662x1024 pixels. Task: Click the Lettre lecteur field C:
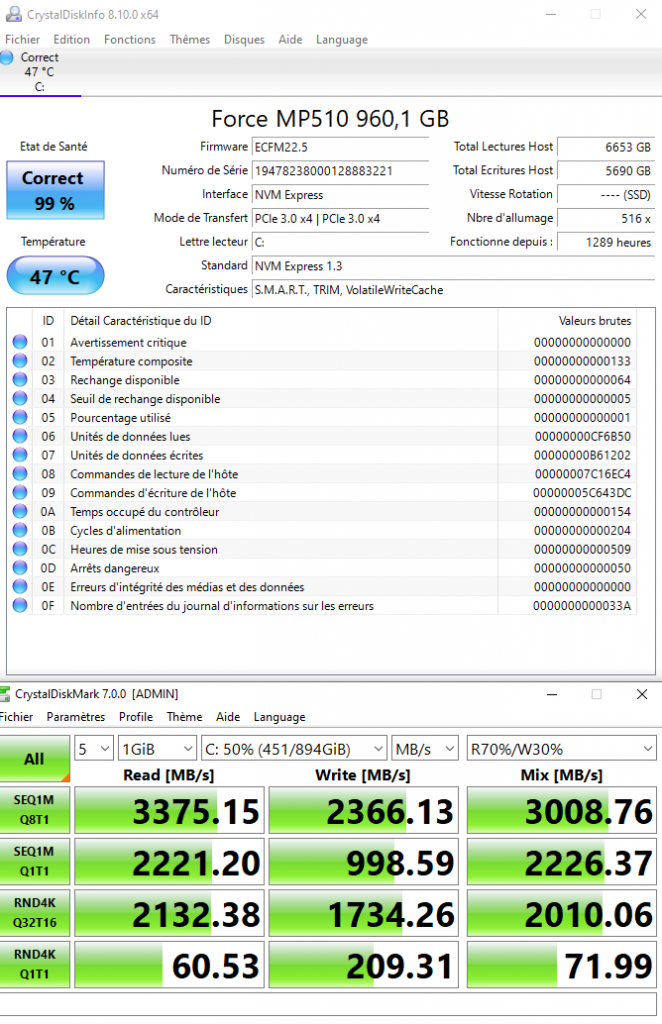pos(340,242)
